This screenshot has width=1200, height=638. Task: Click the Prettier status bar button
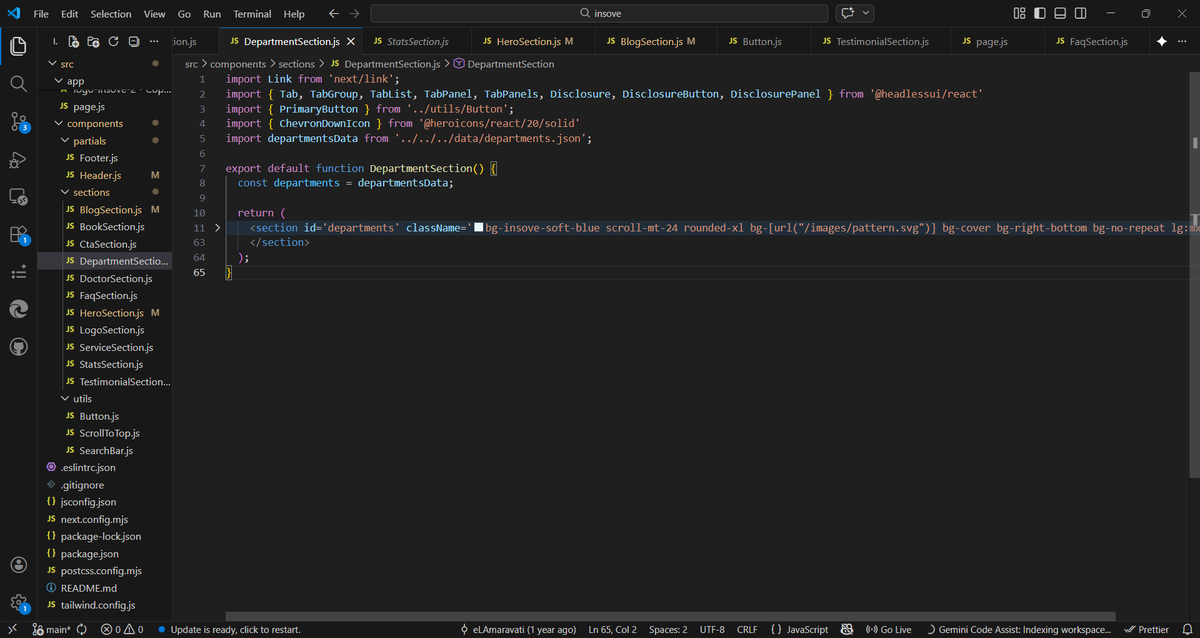1146,630
